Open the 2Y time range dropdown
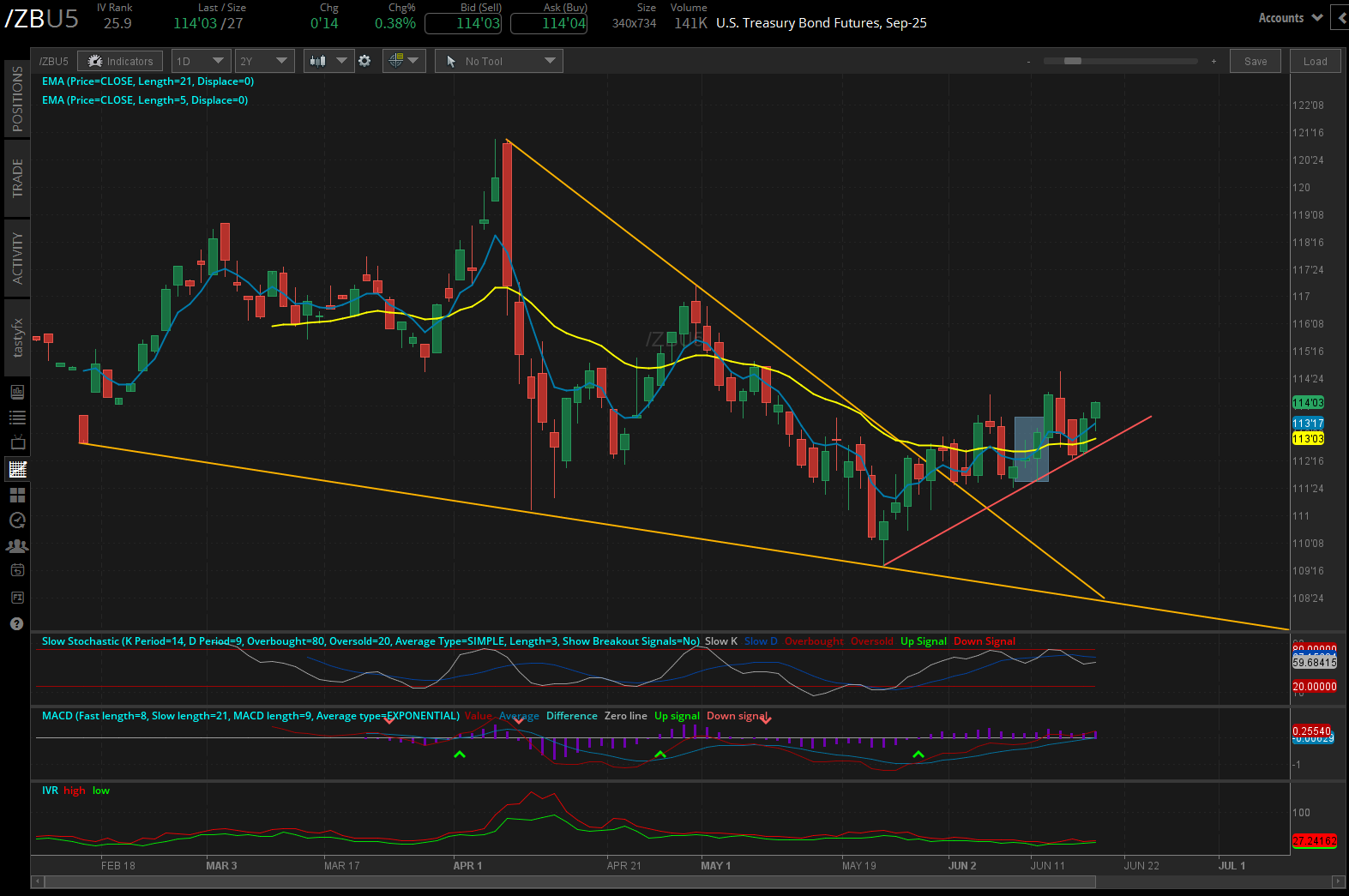This screenshot has height=896, width=1349. pyautogui.click(x=264, y=61)
